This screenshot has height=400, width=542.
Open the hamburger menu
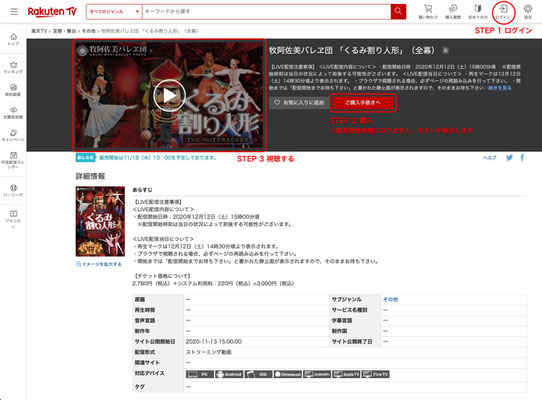(14, 12)
